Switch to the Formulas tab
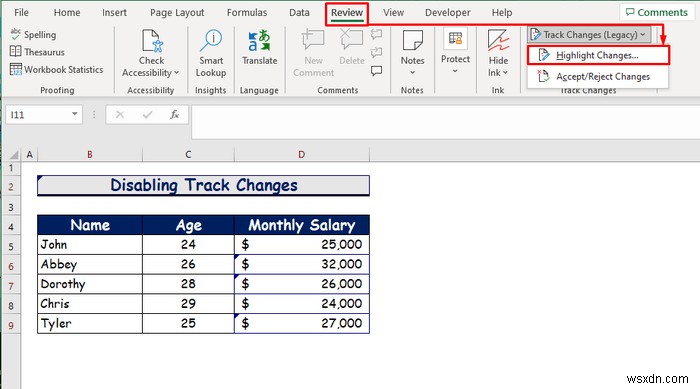The width and height of the screenshot is (700, 389). click(x=247, y=13)
